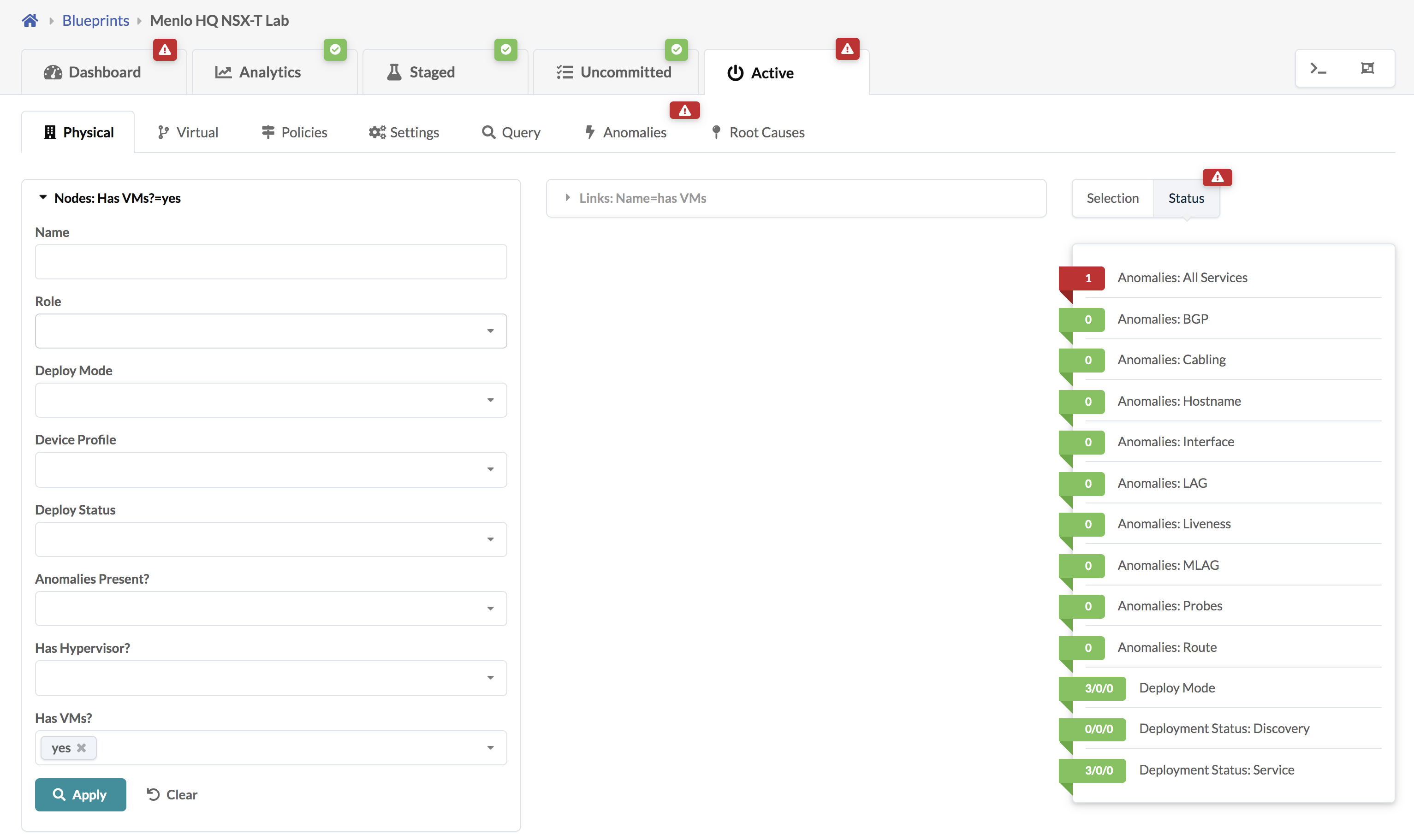
Task: Click the fullscreen expand icon
Action: [1367, 69]
